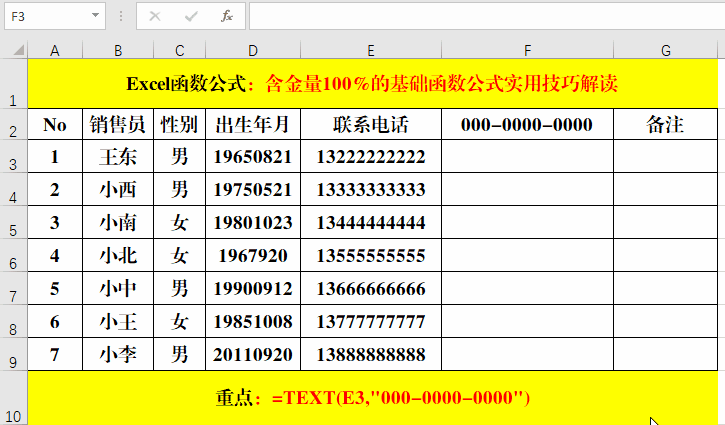The width and height of the screenshot is (725, 425).
Task: Select column B header
Action: (118, 50)
